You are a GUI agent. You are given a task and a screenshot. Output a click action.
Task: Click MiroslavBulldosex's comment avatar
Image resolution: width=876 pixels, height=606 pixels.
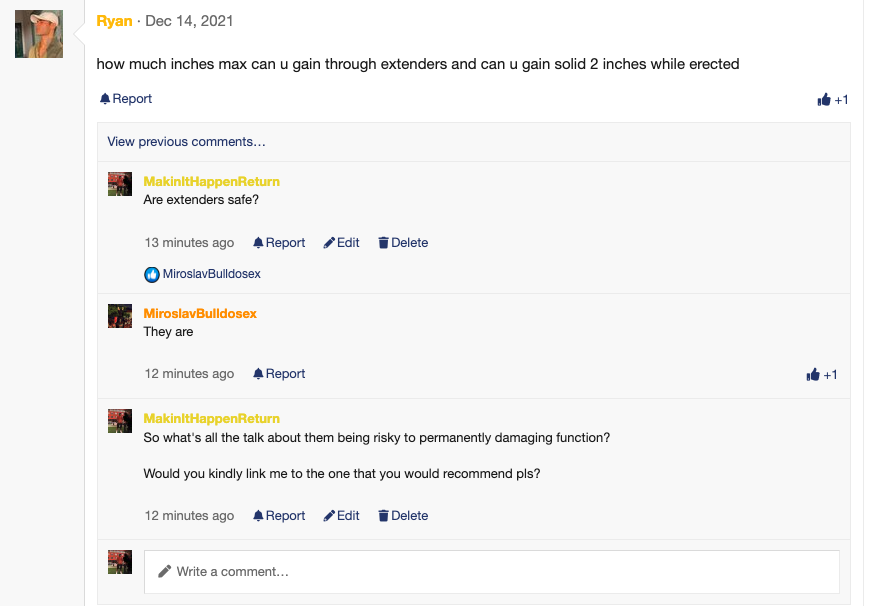[120, 316]
